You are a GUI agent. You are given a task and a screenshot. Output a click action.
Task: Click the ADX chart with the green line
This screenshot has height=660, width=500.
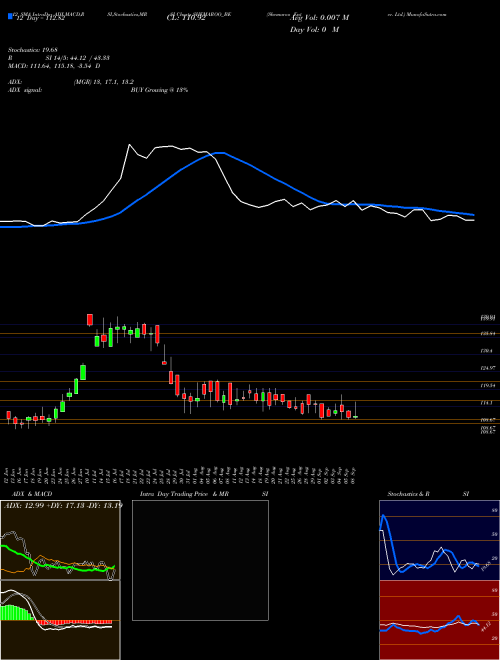(x=60, y=540)
